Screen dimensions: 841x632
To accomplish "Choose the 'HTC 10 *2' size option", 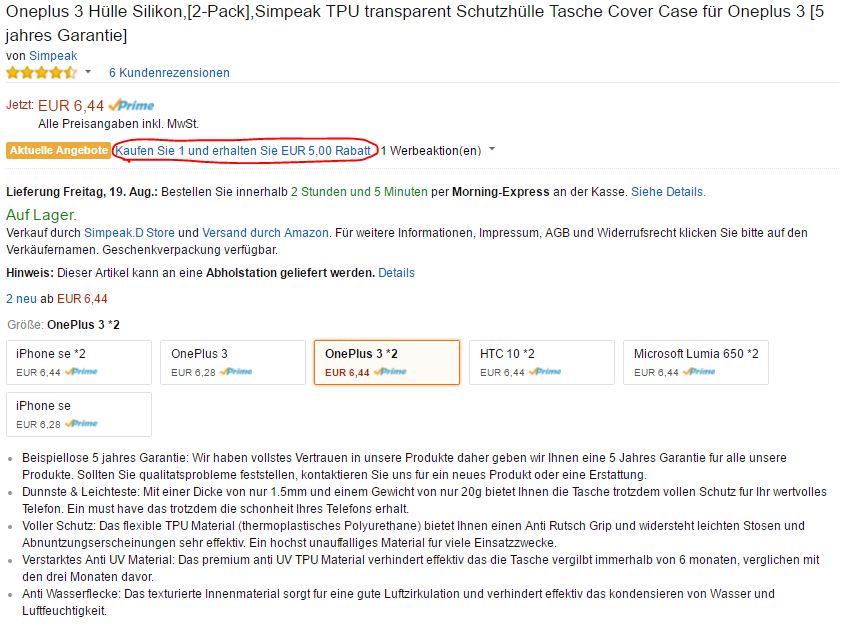I will [542, 362].
